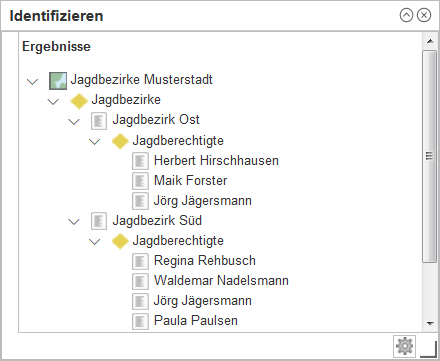Collapse Jagdberechtigte under Jagdbezirk Ost
Screen dimensions: 440x361
coord(95,142)
